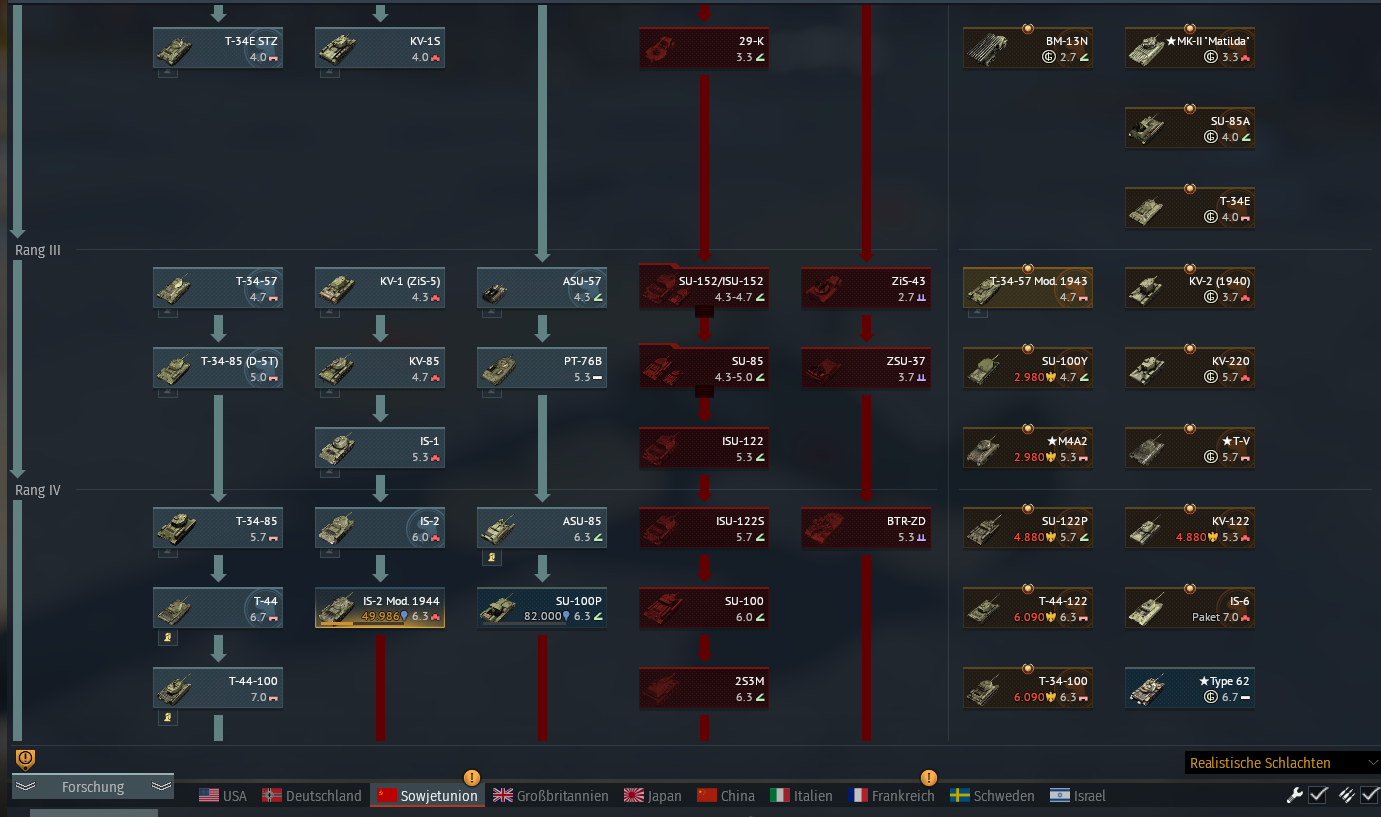Screen dimensions: 1381x817
Task: Select the MK-II Matilda premium card
Action: (x=1190, y=48)
